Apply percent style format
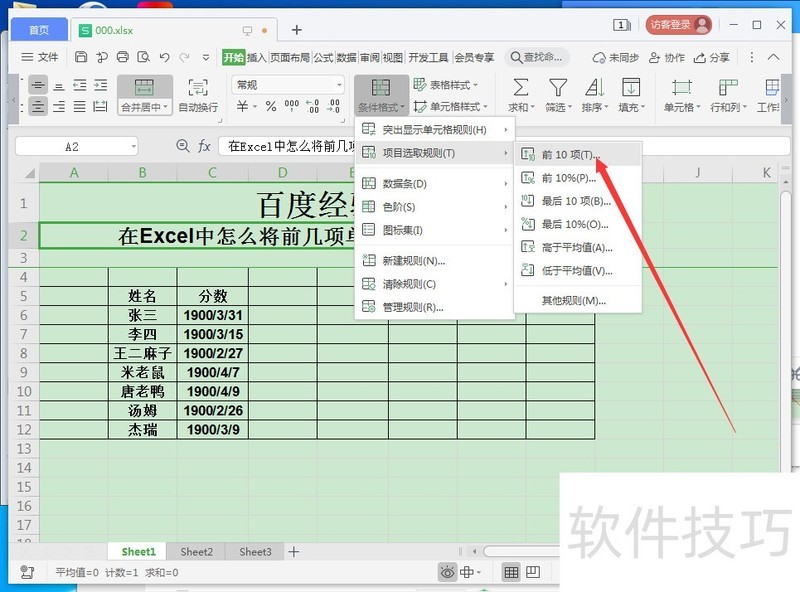Image resolution: width=800 pixels, height=592 pixels. point(271,106)
